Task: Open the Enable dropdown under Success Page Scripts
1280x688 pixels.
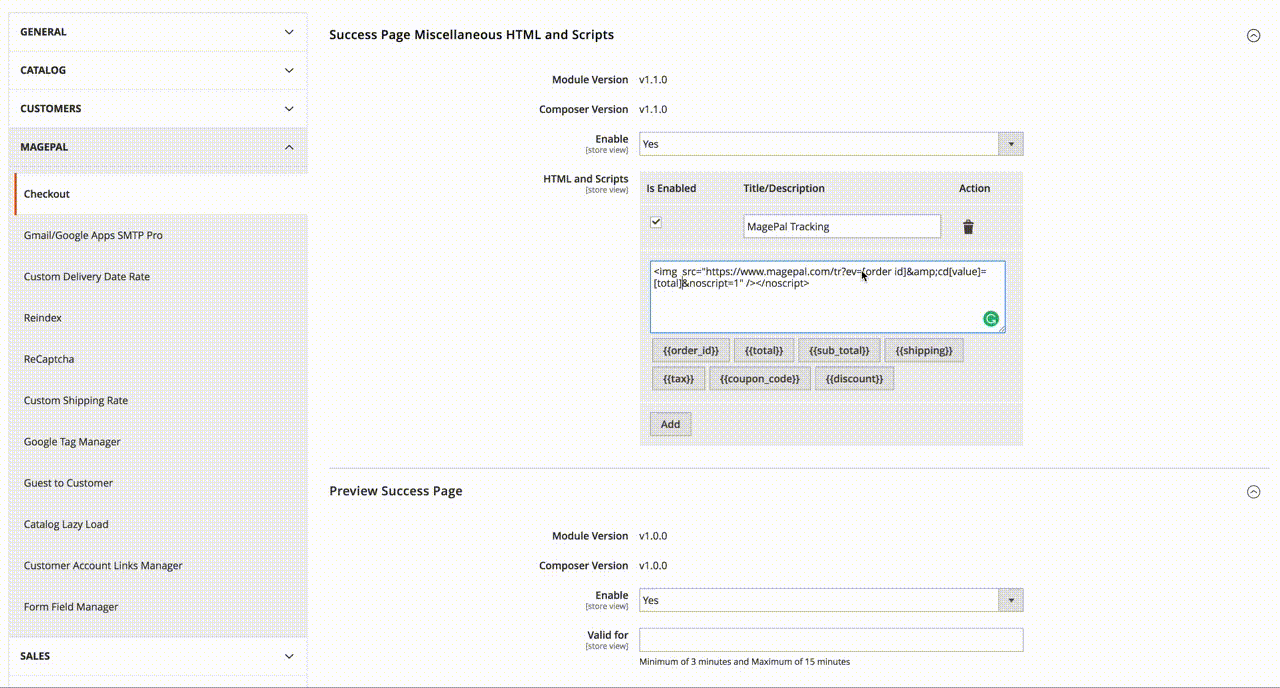Action: pyautogui.click(x=831, y=144)
